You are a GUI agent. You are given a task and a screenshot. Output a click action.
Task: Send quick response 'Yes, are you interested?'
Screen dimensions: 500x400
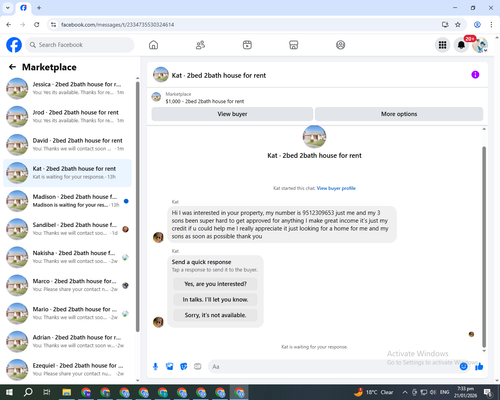tap(215, 284)
